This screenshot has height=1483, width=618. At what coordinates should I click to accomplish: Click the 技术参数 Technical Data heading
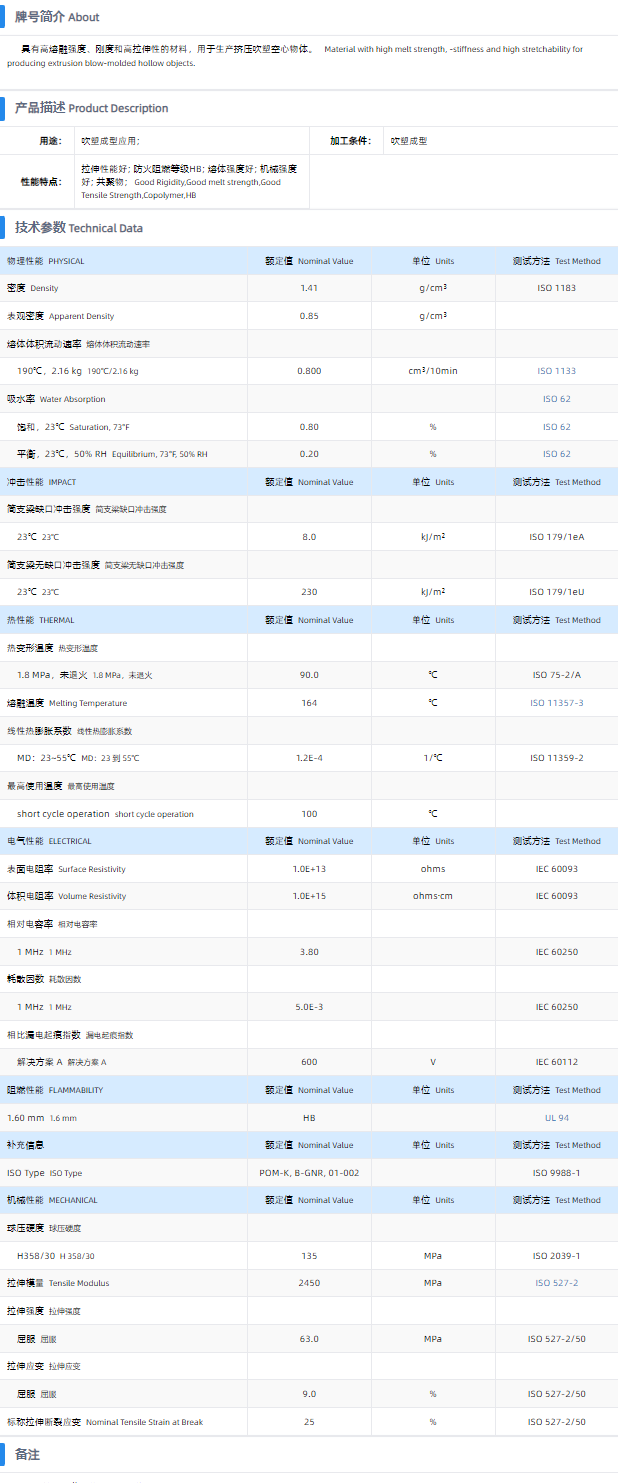(78, 228)
